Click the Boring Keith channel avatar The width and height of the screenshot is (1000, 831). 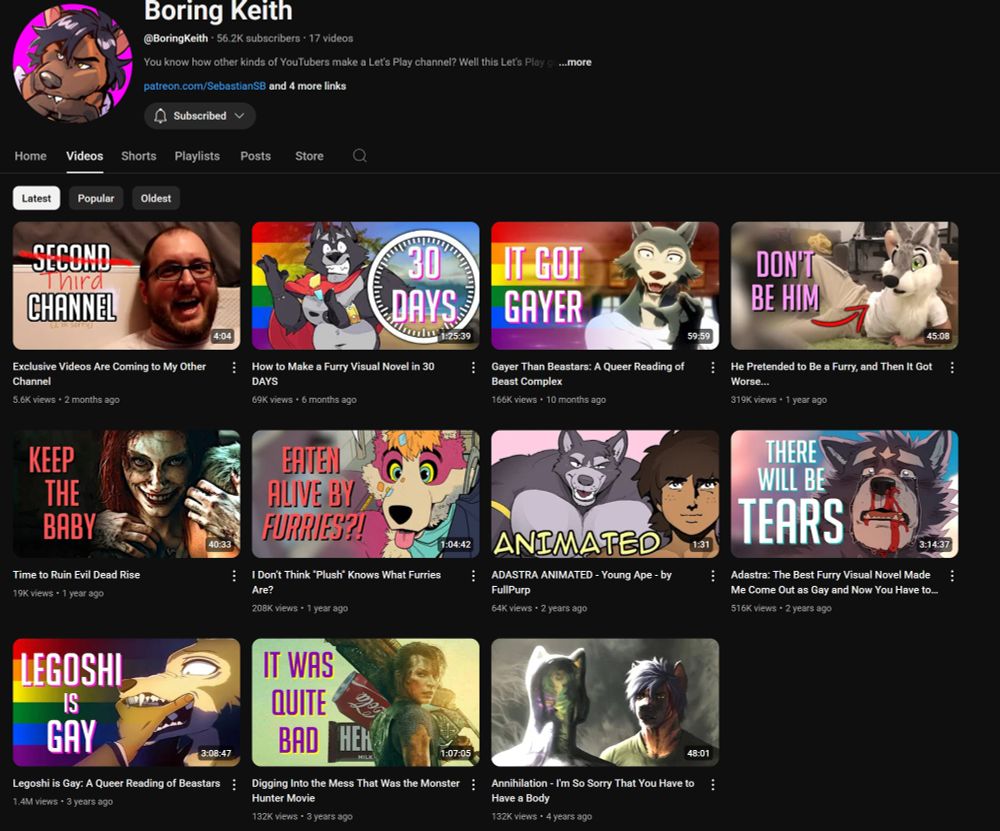(x=72, y=62)
